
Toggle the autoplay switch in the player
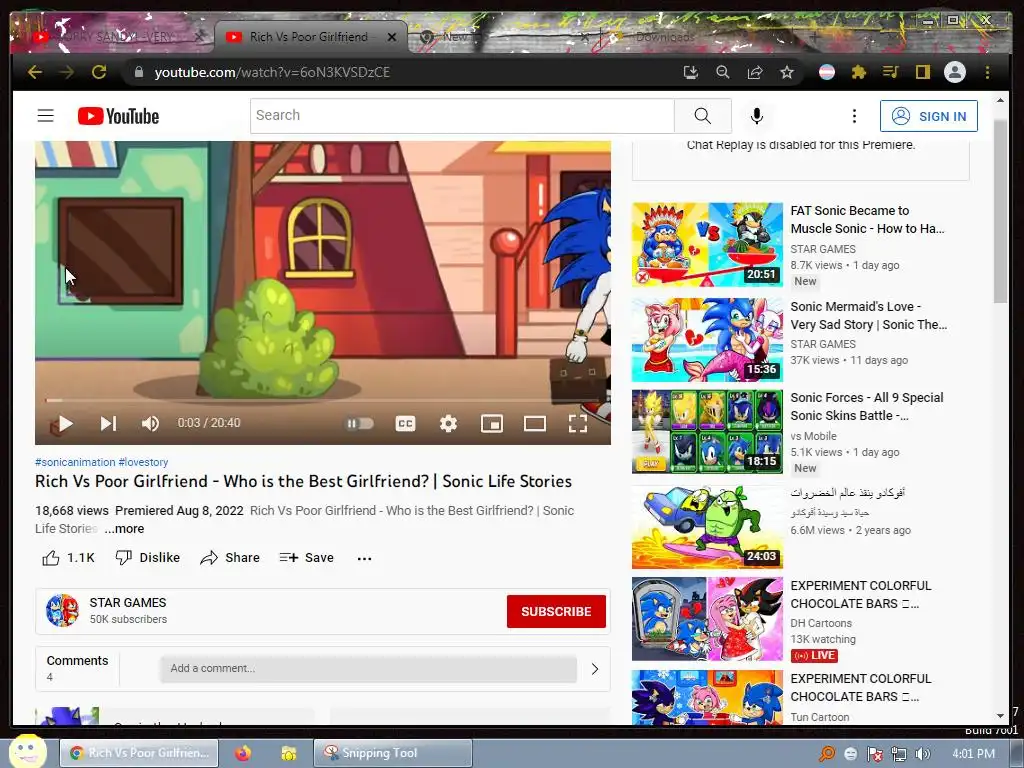[360, 424]
